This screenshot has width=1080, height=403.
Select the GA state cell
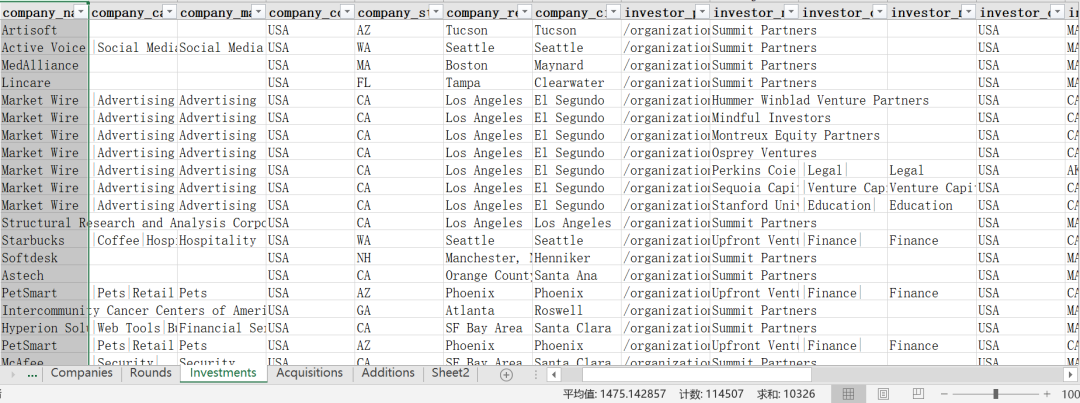point(399,311)
